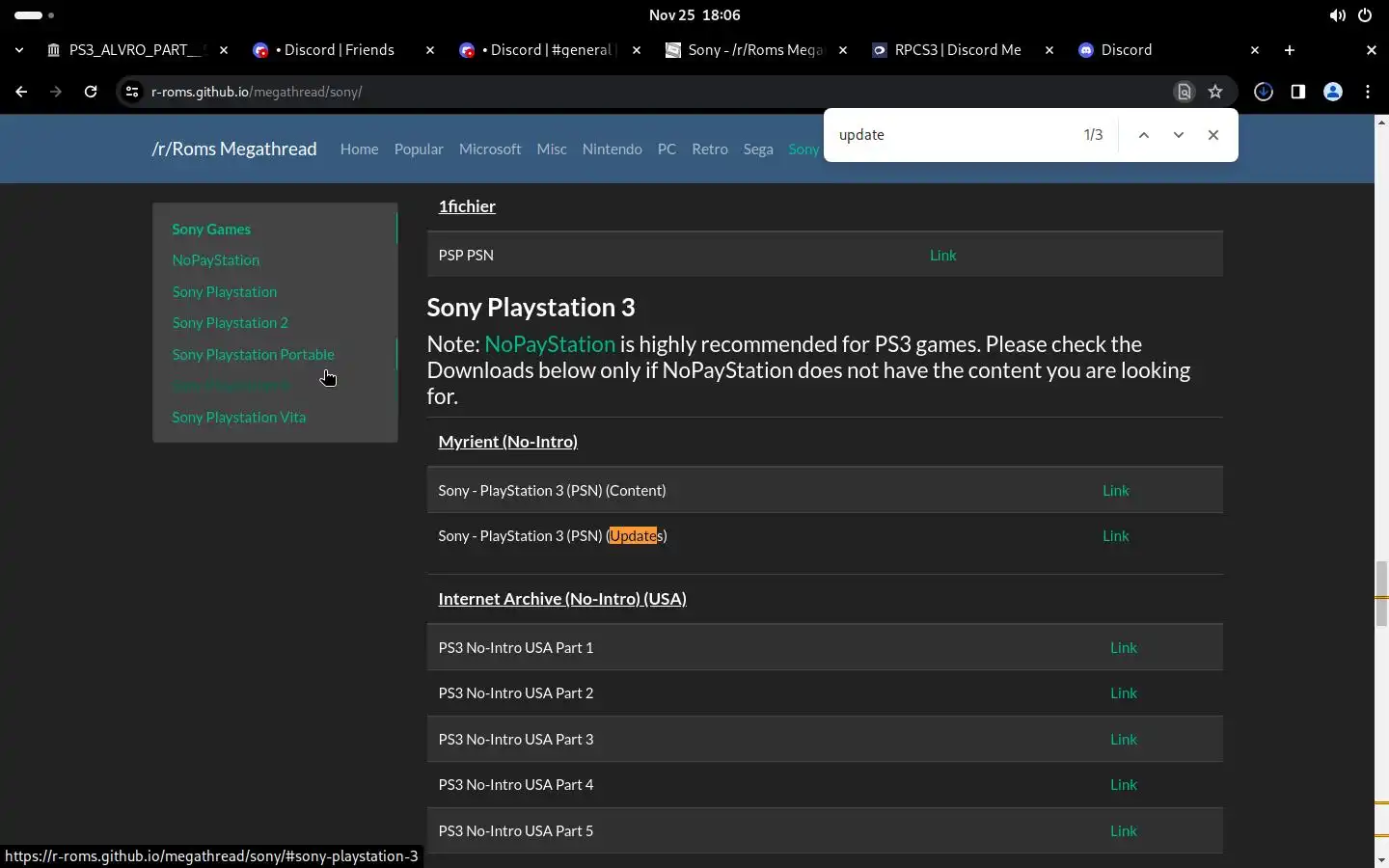Image resolution: width=1389 pixels, height=868 pixels.
Task: Open the PSP PSN Link
Action: (x=942, y=255)
